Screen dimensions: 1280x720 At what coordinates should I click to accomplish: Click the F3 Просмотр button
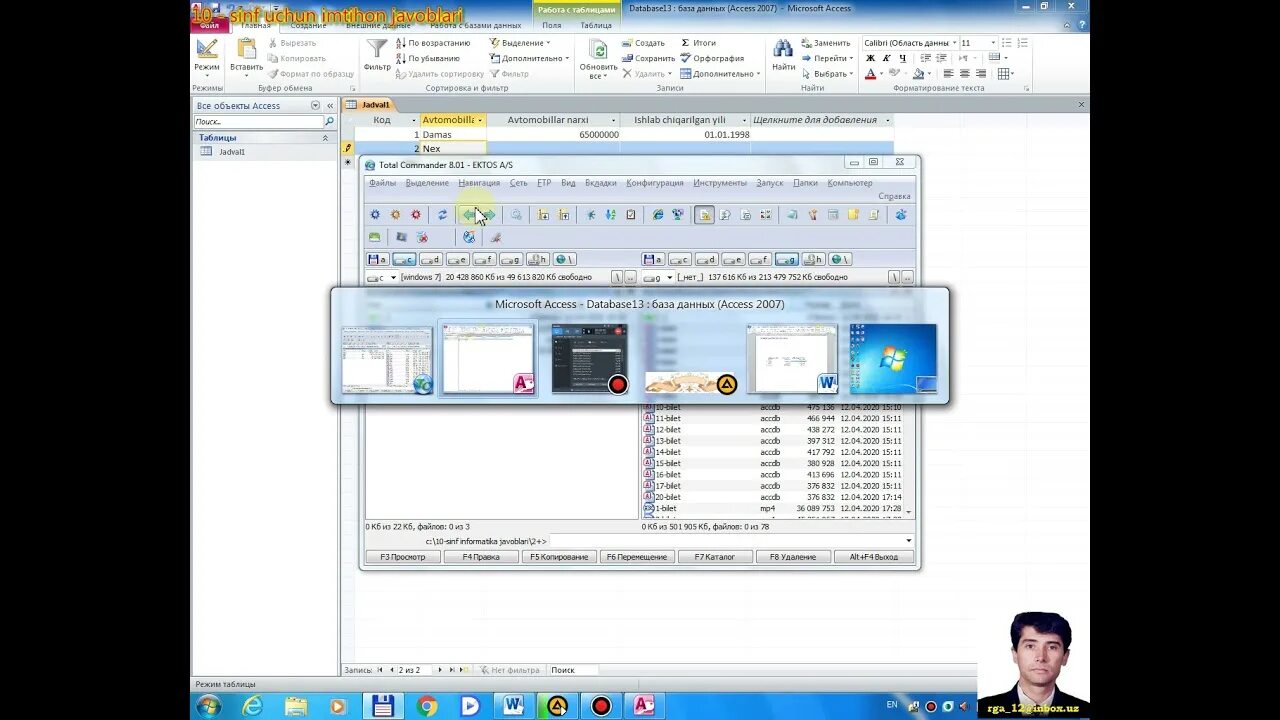[x=402, y=557]
